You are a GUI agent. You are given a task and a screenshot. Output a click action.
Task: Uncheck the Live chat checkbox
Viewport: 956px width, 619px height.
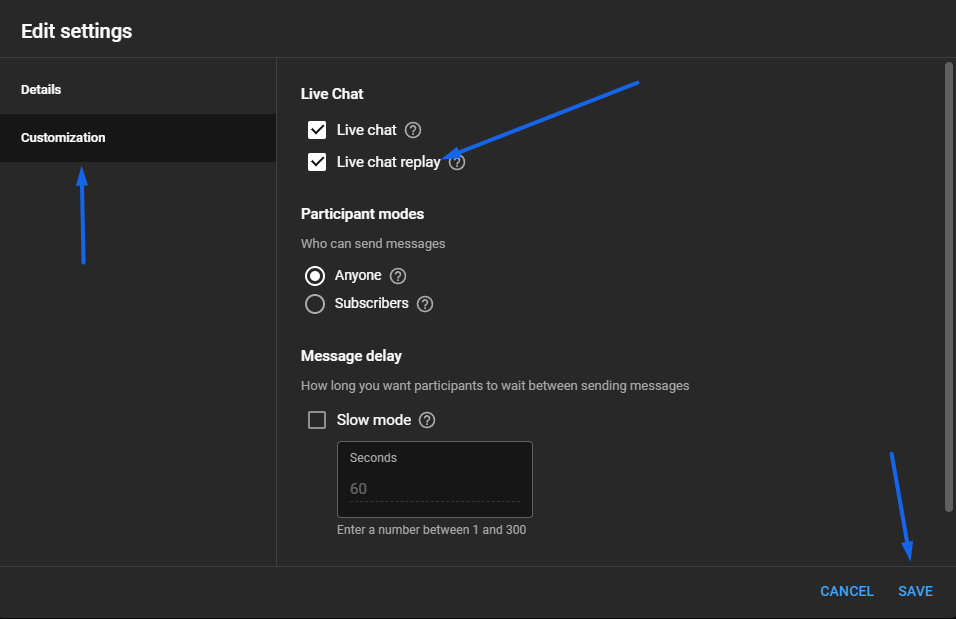click(x=317, y=130)
